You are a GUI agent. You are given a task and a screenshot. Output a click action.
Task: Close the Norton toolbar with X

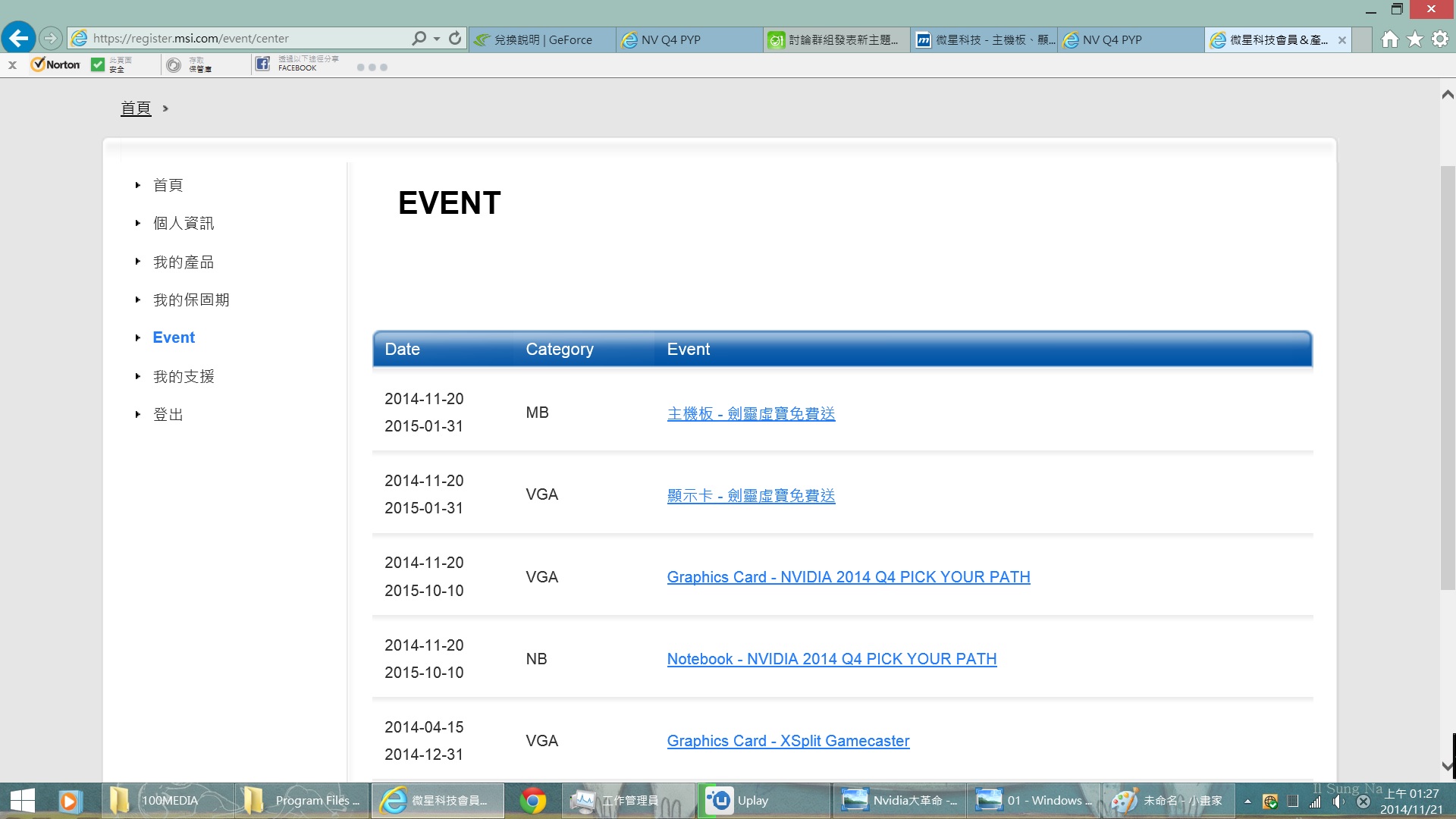(12, 65)
